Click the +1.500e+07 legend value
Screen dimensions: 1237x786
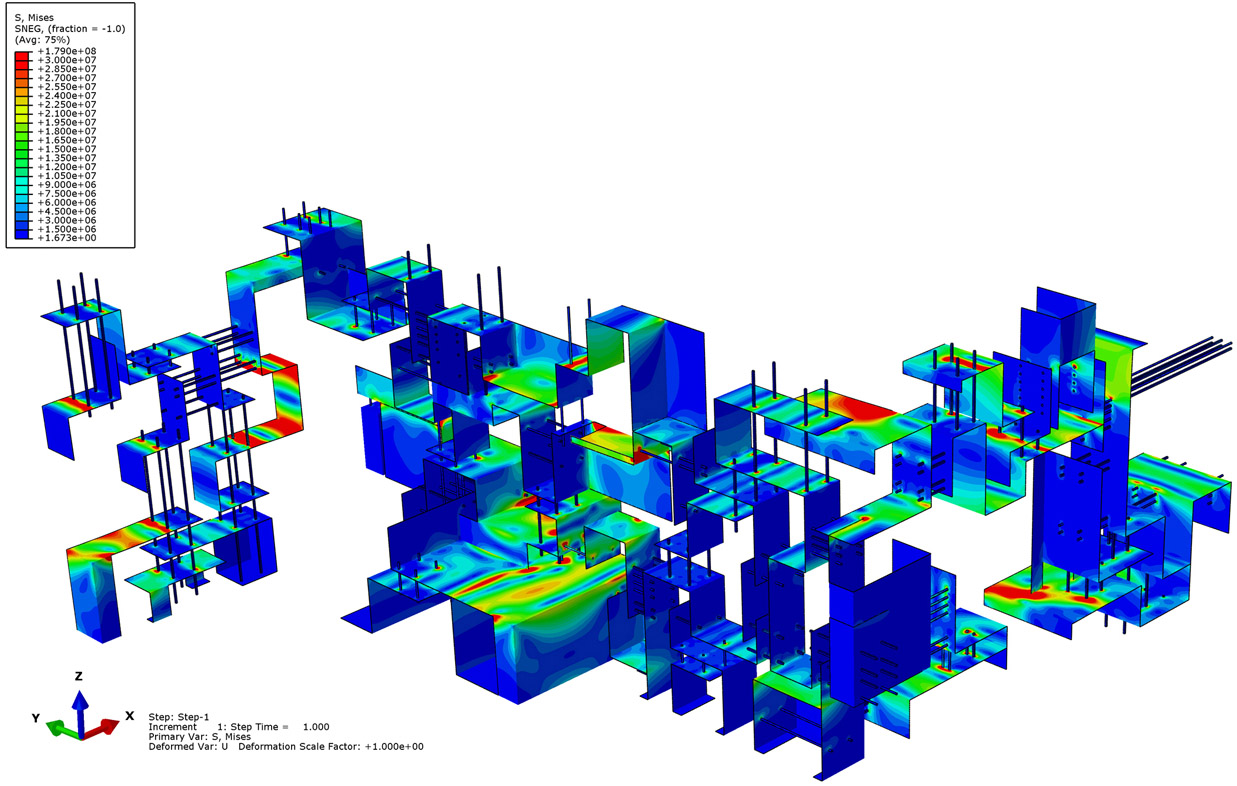[x=66, y=149]
